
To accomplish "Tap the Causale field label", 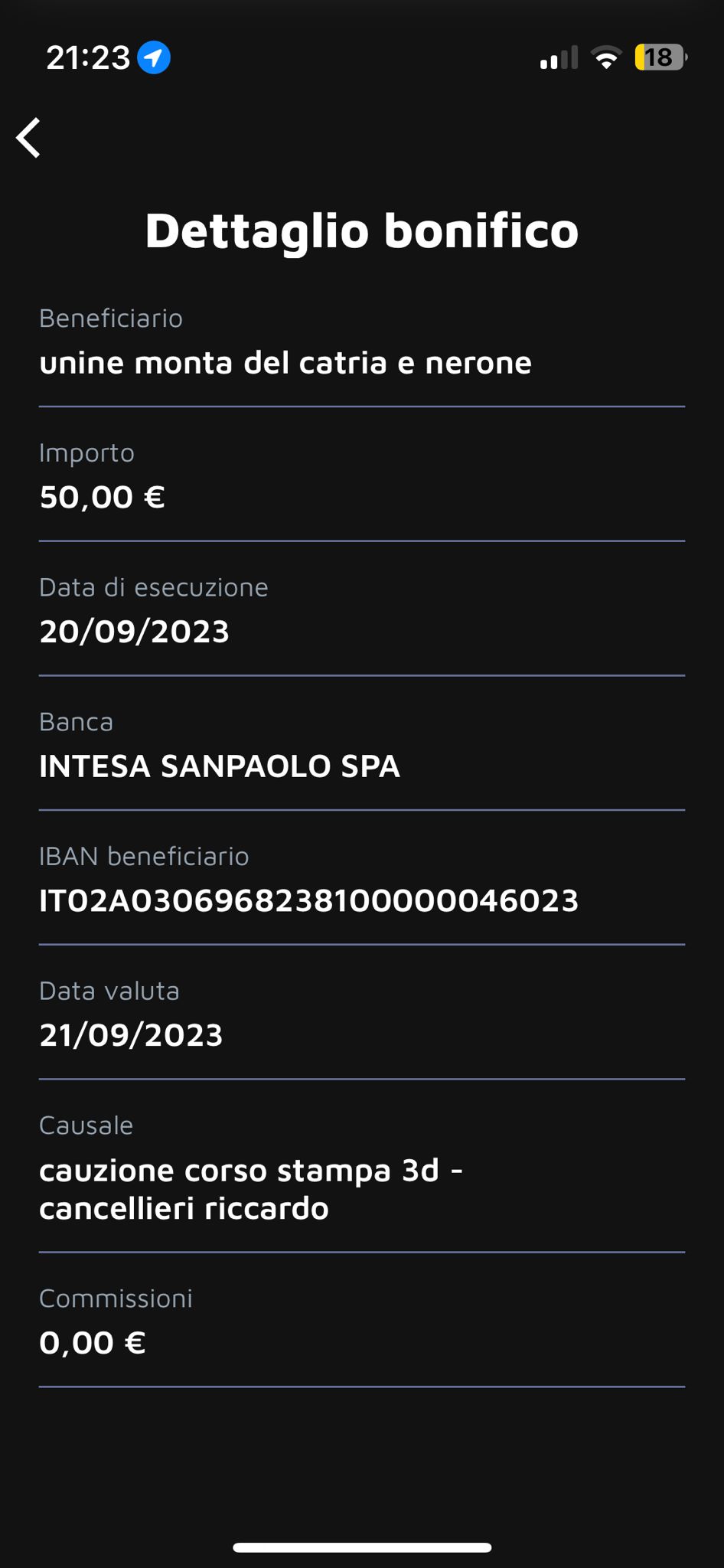I will 86,1125.
